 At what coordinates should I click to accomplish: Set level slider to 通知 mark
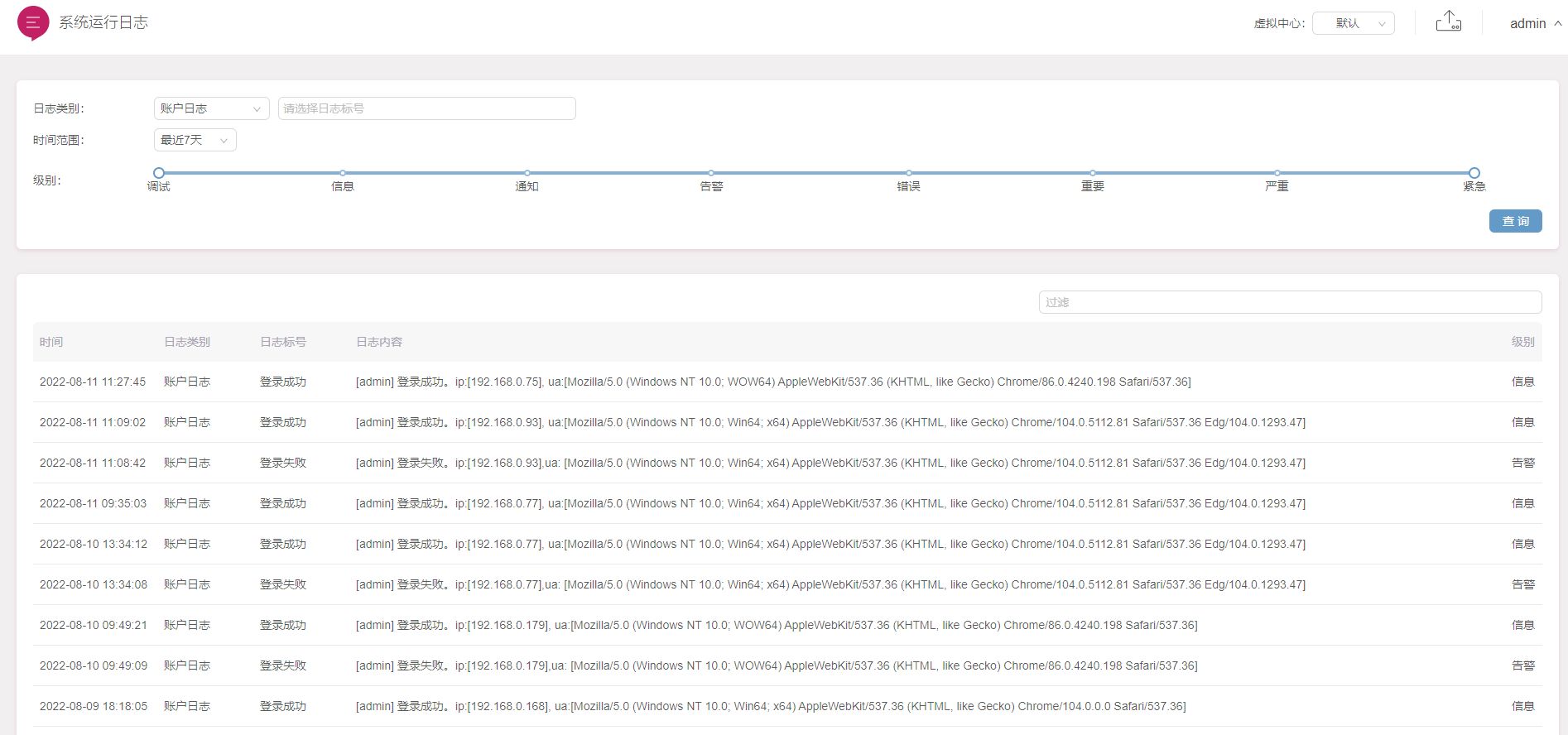[527, 173]
